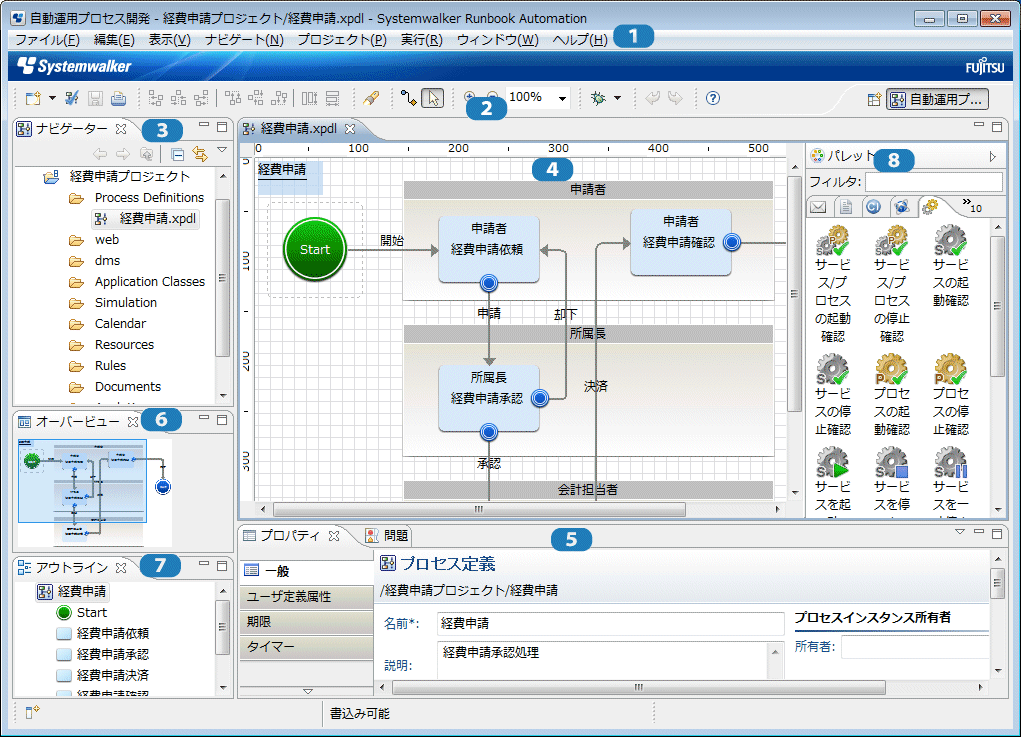
Task: Open the プロジェクト(P) menu
Action: click(342, 40)
